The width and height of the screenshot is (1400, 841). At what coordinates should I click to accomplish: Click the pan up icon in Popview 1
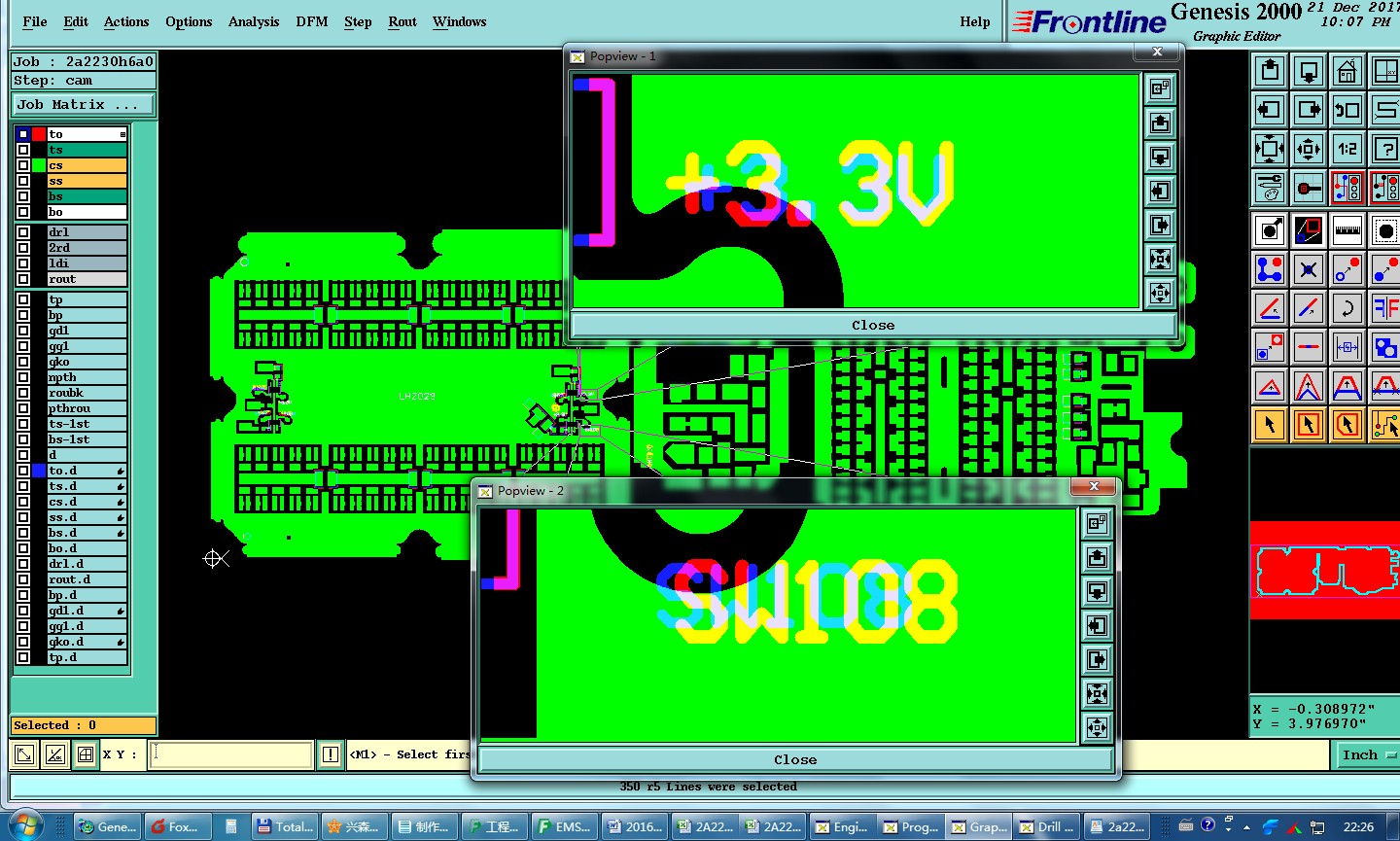coord(1160,123)
